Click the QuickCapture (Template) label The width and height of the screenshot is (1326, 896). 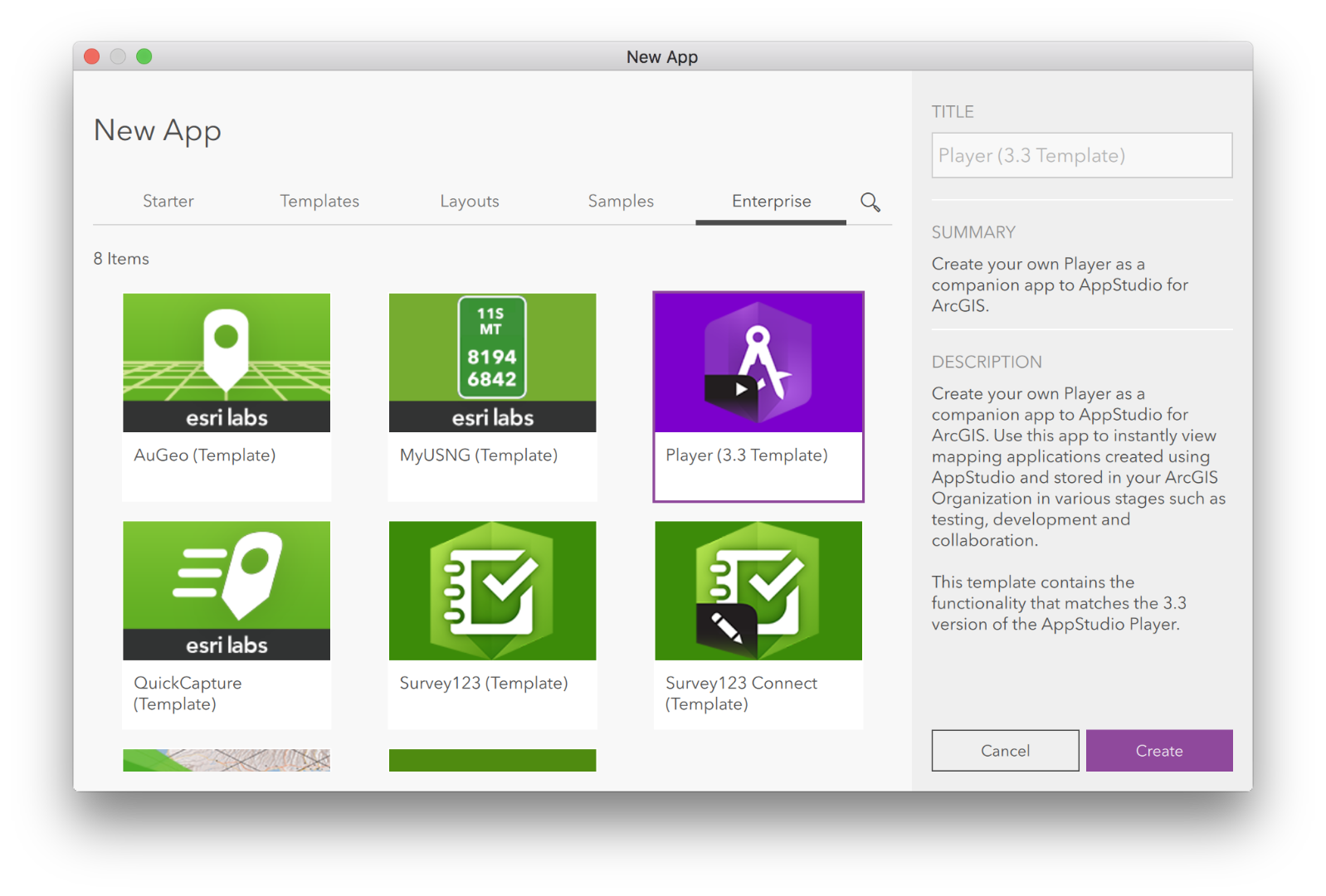[188, 694]
